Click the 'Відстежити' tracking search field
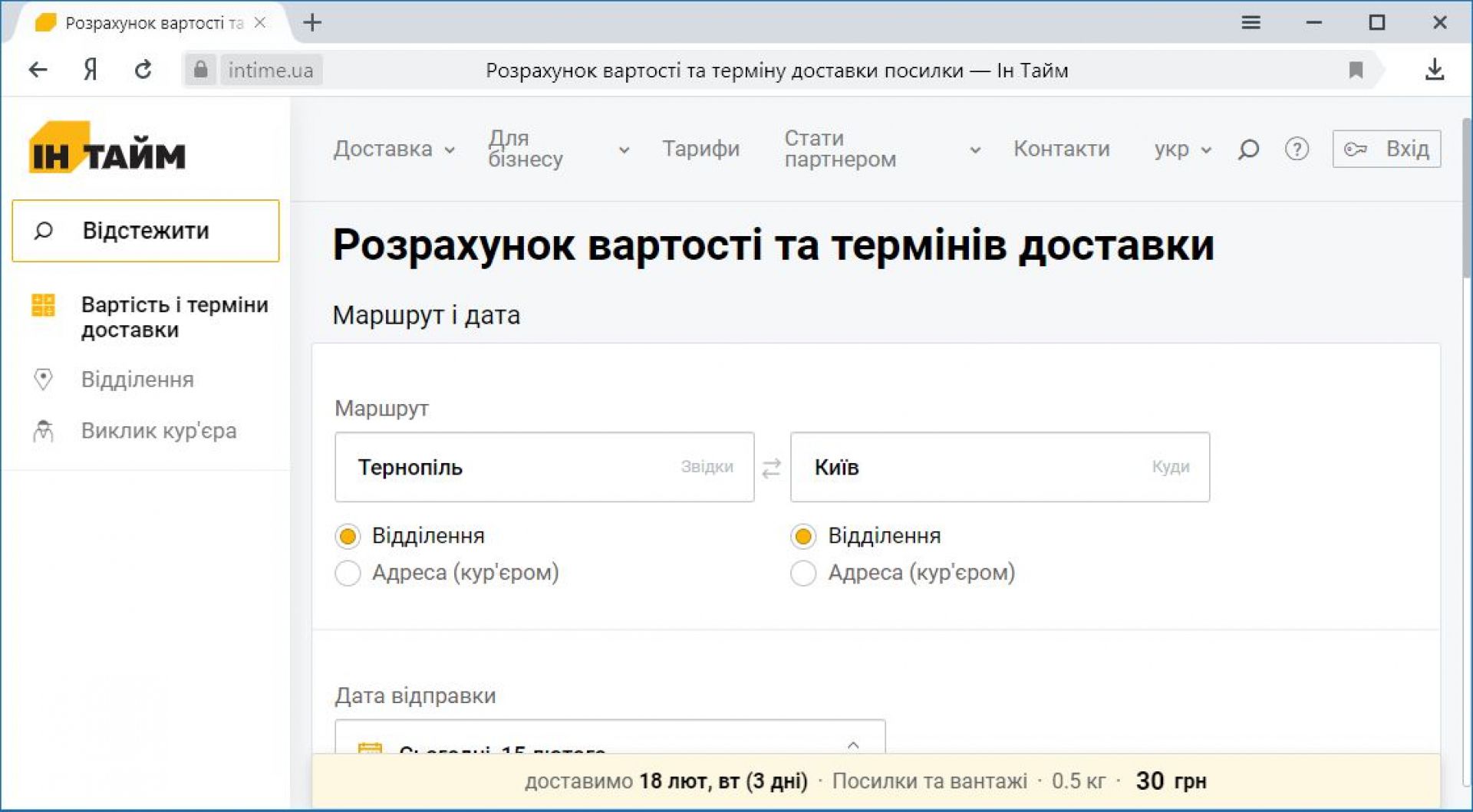 point(146,231)
